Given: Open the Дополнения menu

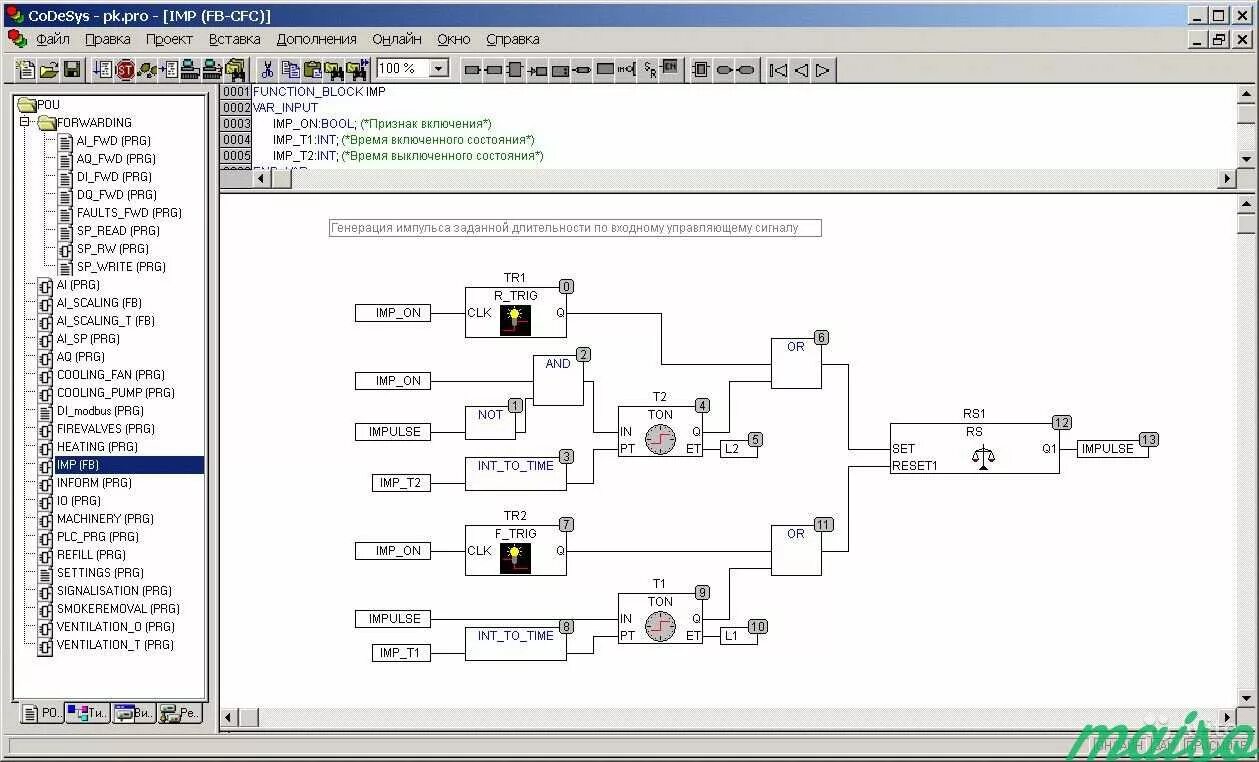Looking at the screenshot, I should [317, 39].
